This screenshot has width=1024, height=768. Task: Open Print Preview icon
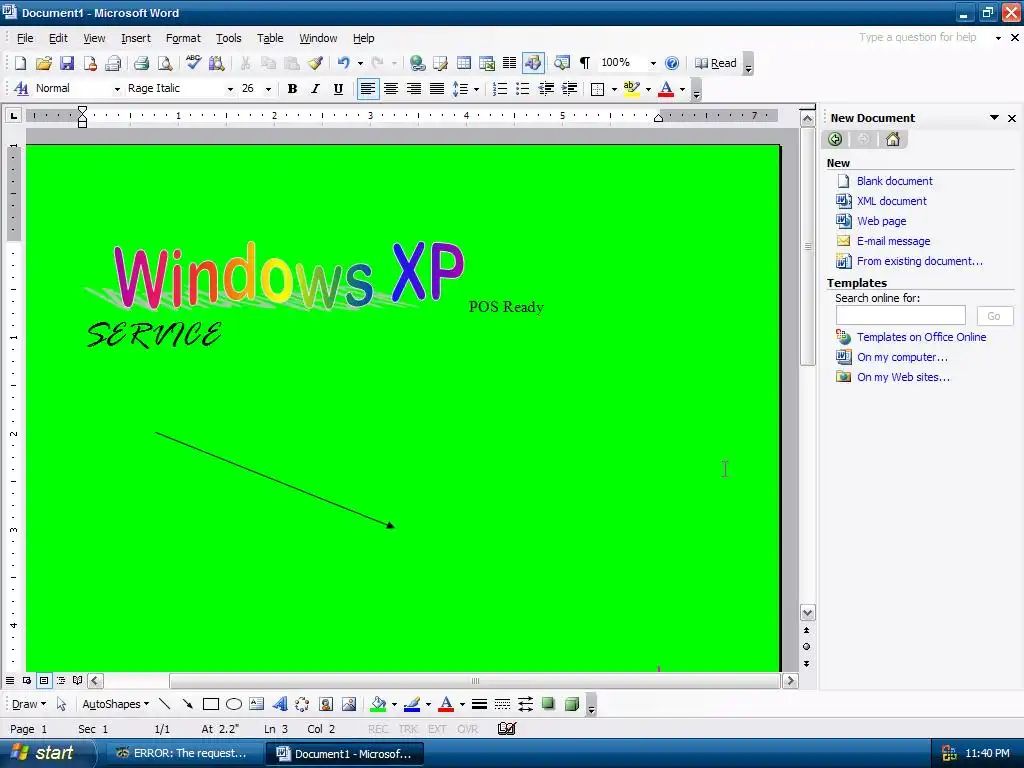click(x=165, y=63)
